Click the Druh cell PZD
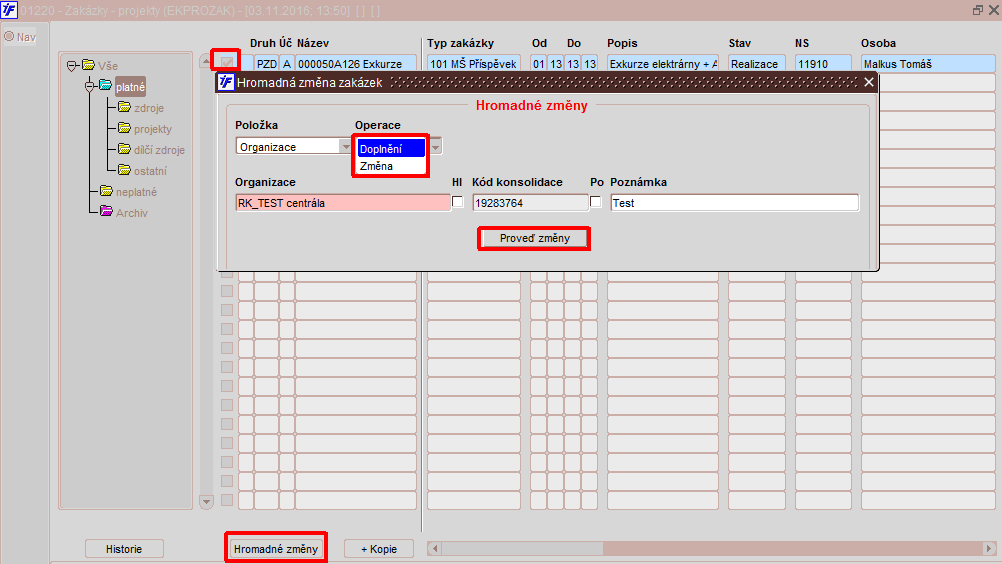This screenshot has height=564, width=1002. pos(266,64)
